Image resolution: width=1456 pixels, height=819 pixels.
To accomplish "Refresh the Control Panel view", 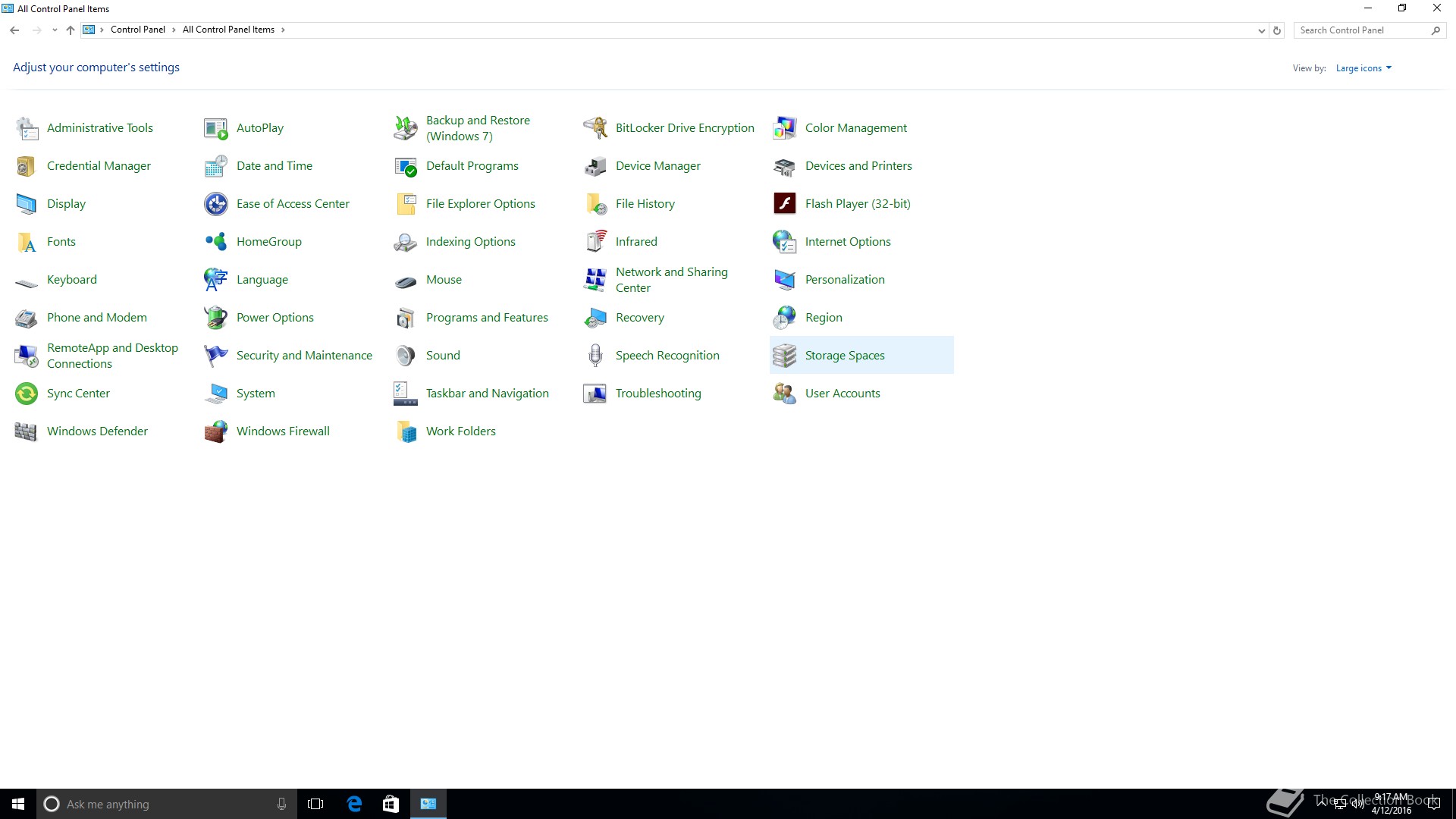I will [1277, 30].
